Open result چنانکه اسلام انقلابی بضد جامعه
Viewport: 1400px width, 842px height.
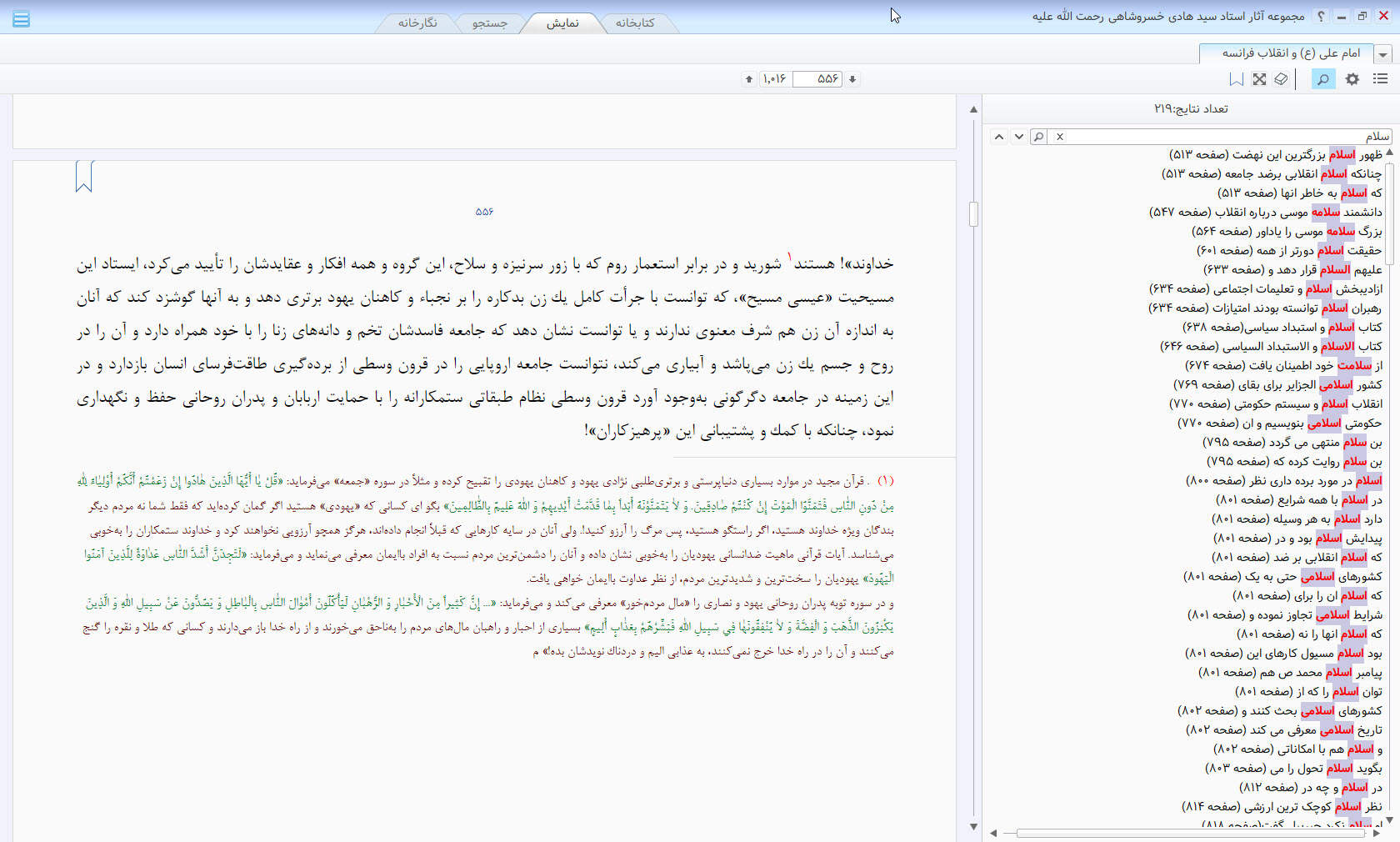(1272, 174)
